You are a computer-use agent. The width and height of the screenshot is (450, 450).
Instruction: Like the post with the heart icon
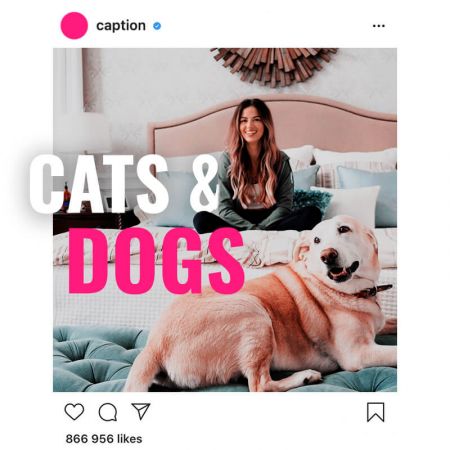[x=74, y=412]
